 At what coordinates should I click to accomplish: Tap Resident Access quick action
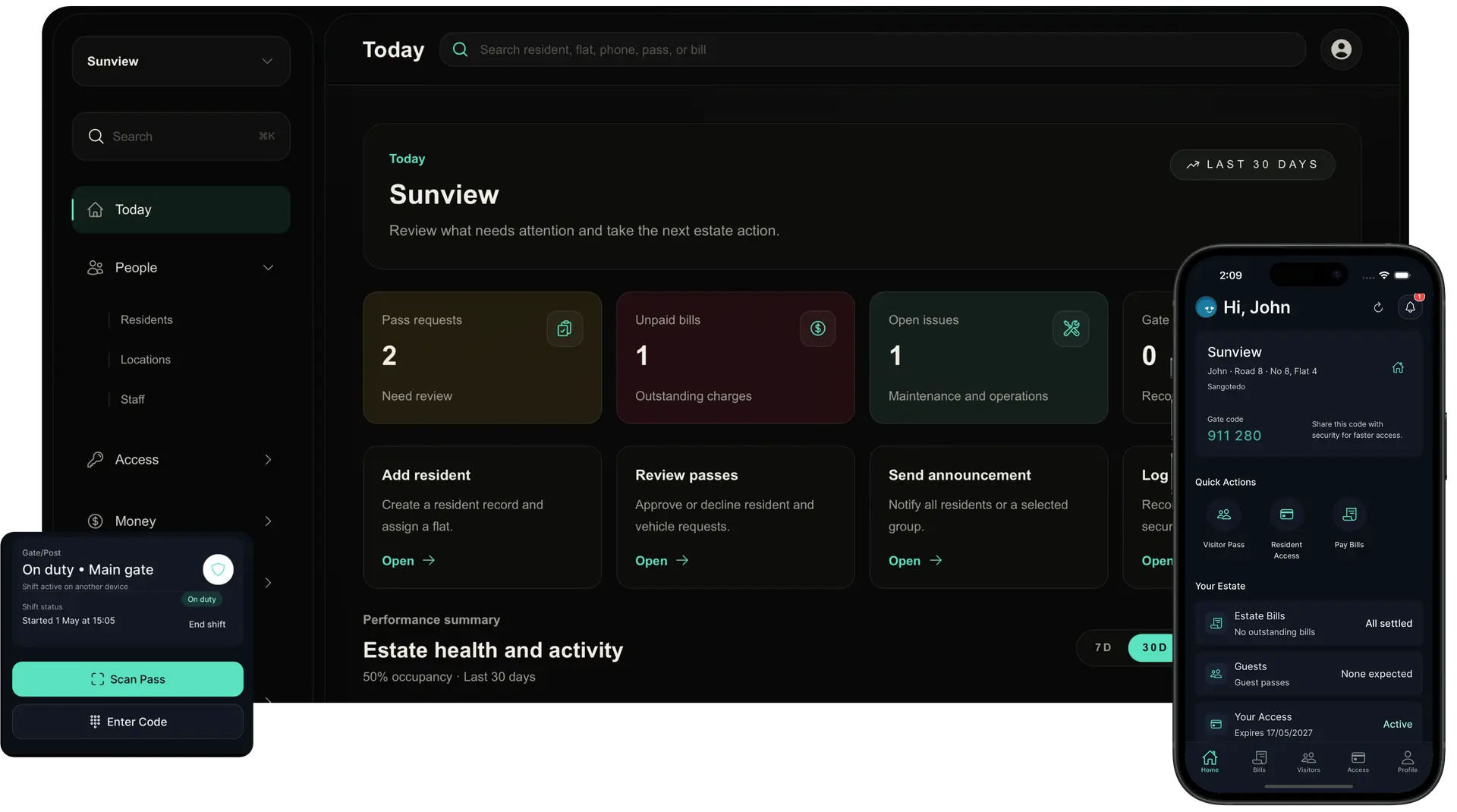[1286, 530]
